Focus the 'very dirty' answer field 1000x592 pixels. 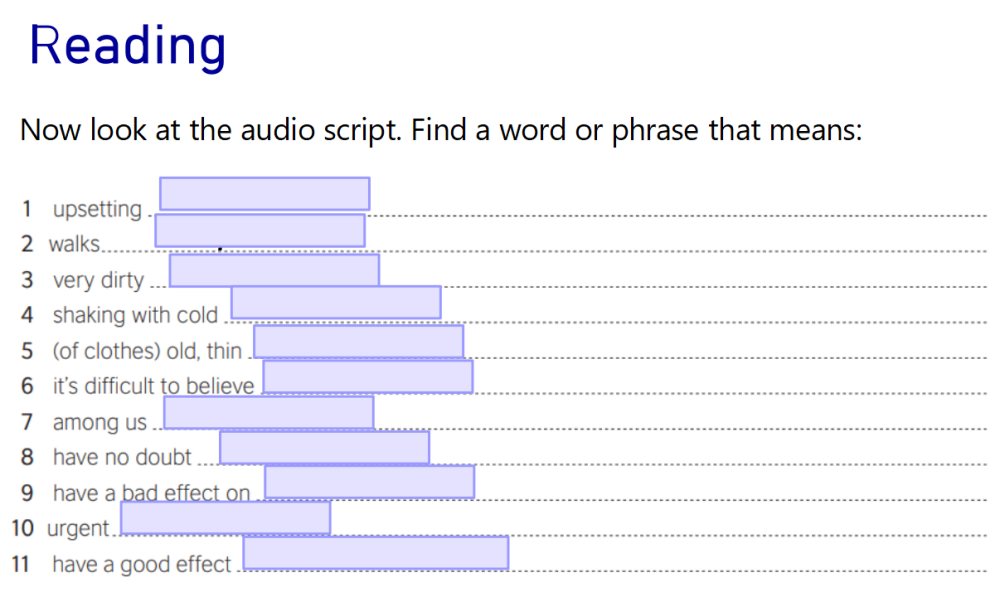click(274, 270)
